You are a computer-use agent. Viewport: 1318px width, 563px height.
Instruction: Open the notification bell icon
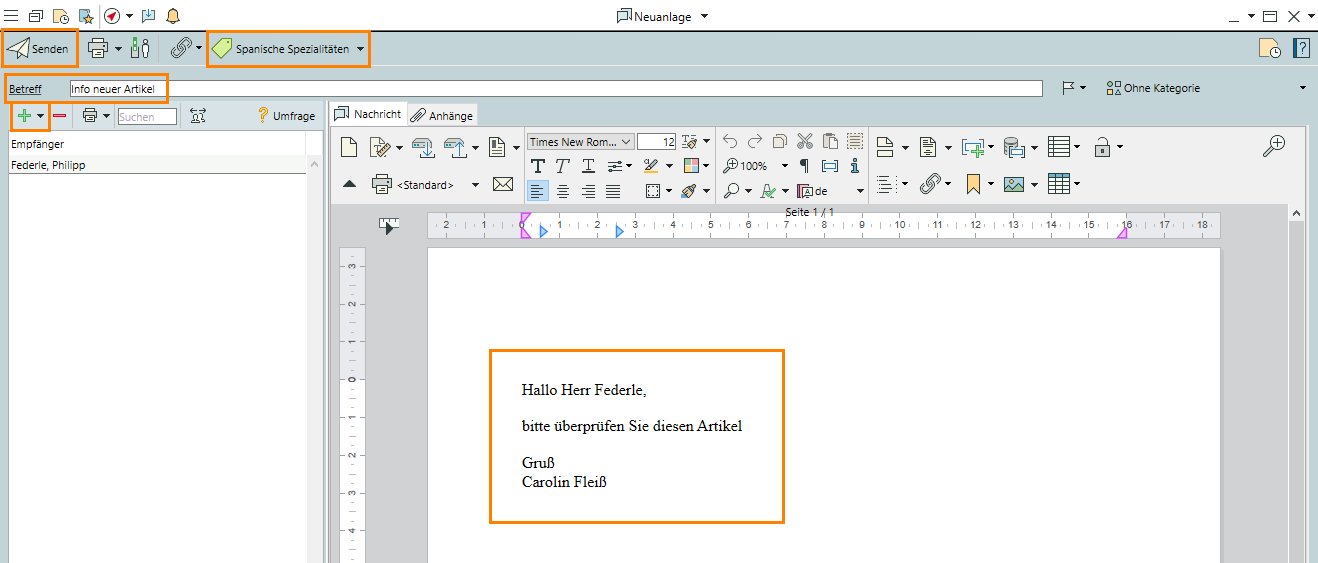[173, 16]
